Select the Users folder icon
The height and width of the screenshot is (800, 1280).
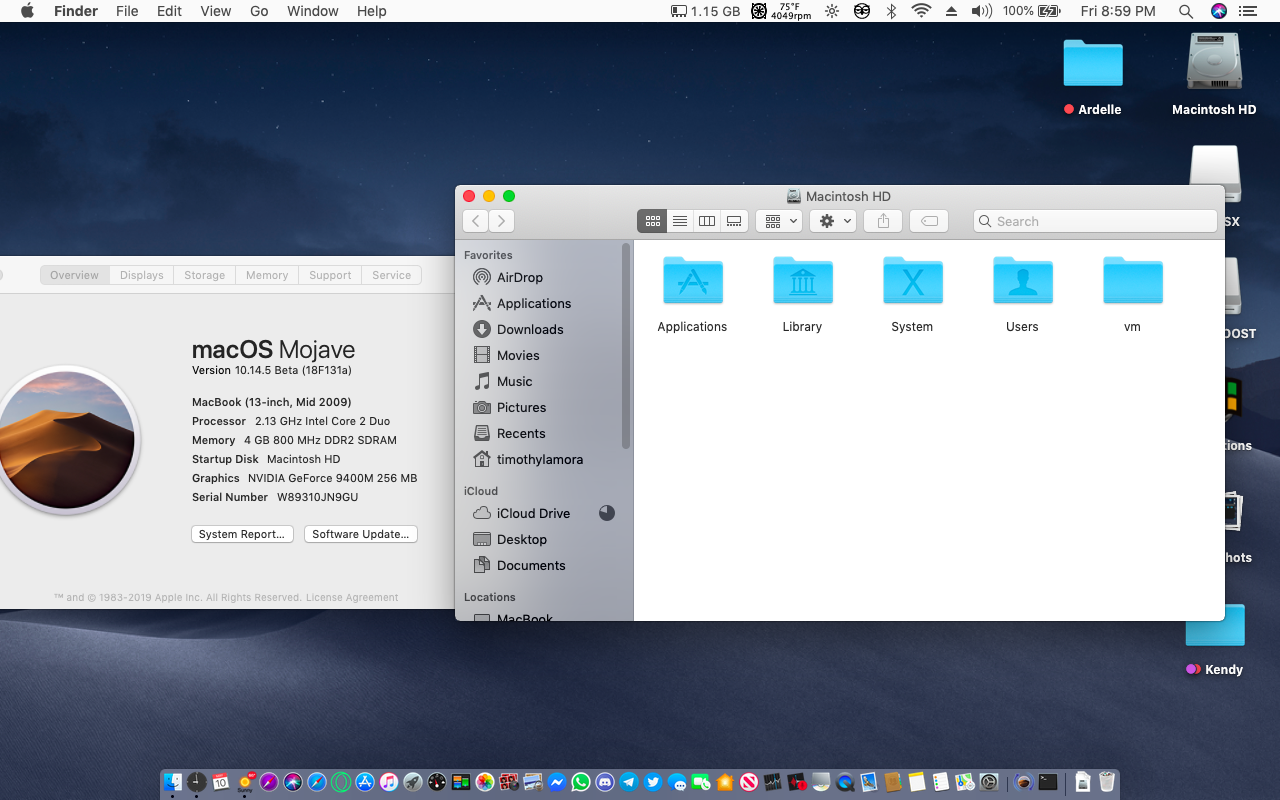[x=1022, y=281]
